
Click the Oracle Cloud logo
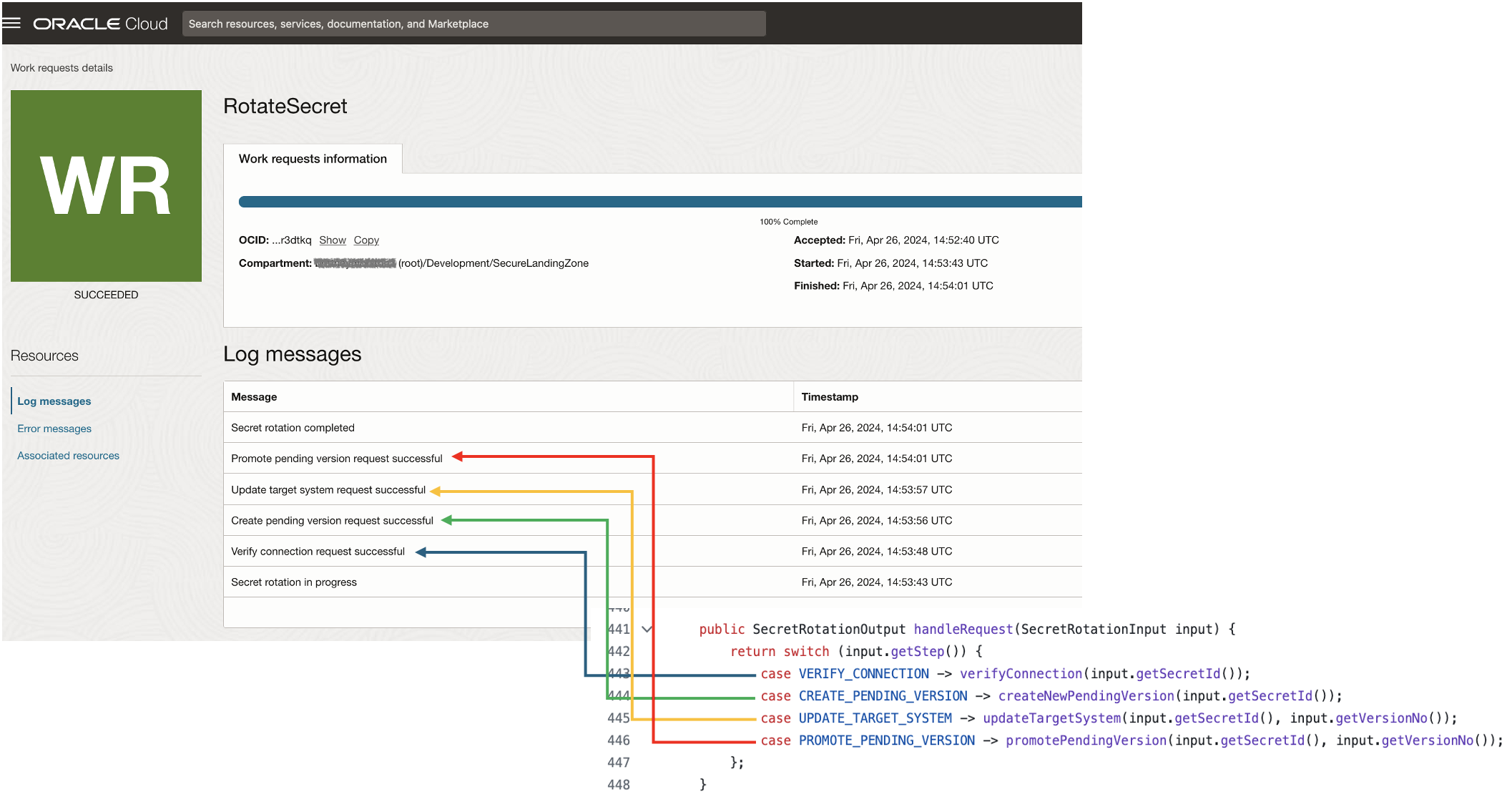[100, 24]
